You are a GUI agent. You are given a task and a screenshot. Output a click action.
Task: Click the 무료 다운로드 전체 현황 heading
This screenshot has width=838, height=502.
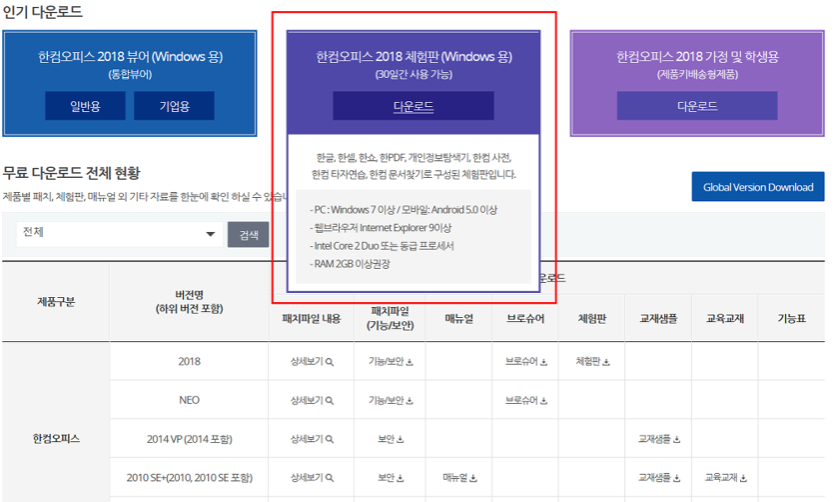point(71,173)
